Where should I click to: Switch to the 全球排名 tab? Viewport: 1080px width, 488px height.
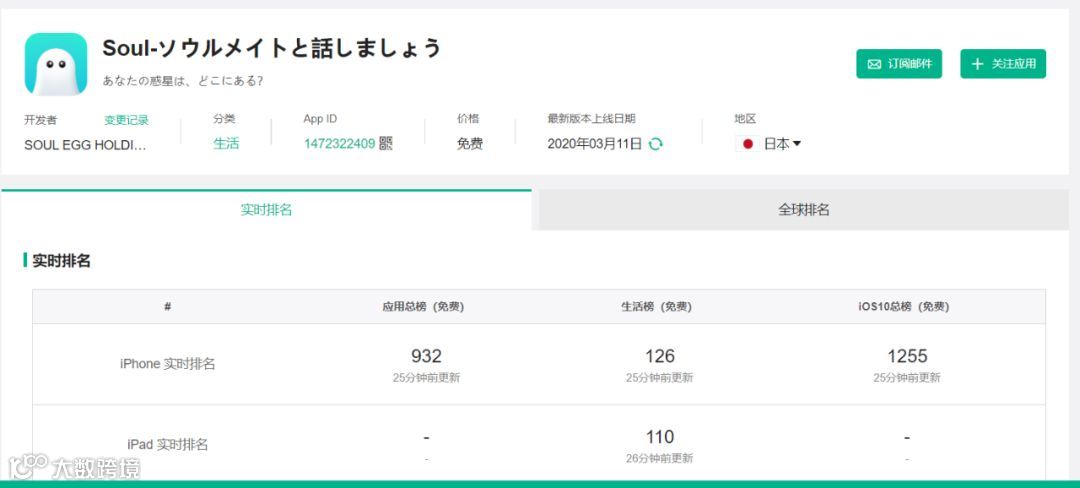pyautogui.click(x=803, y=210)
